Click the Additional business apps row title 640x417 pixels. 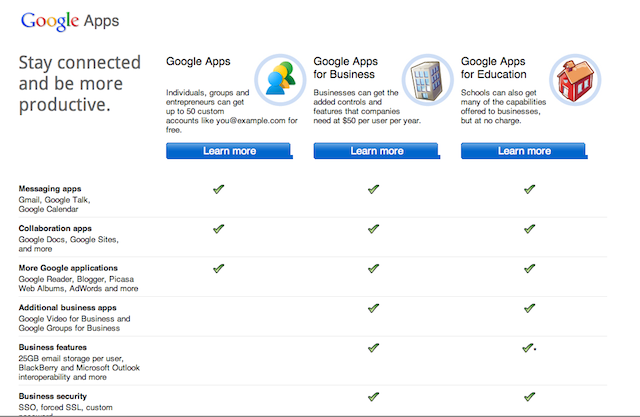point(67,308)
